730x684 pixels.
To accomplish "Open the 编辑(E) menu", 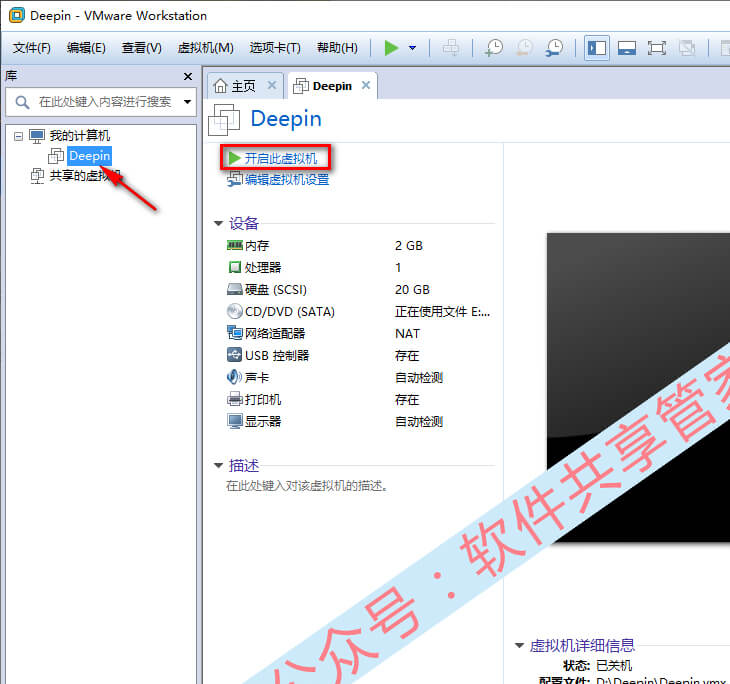I will pos(86,47).
